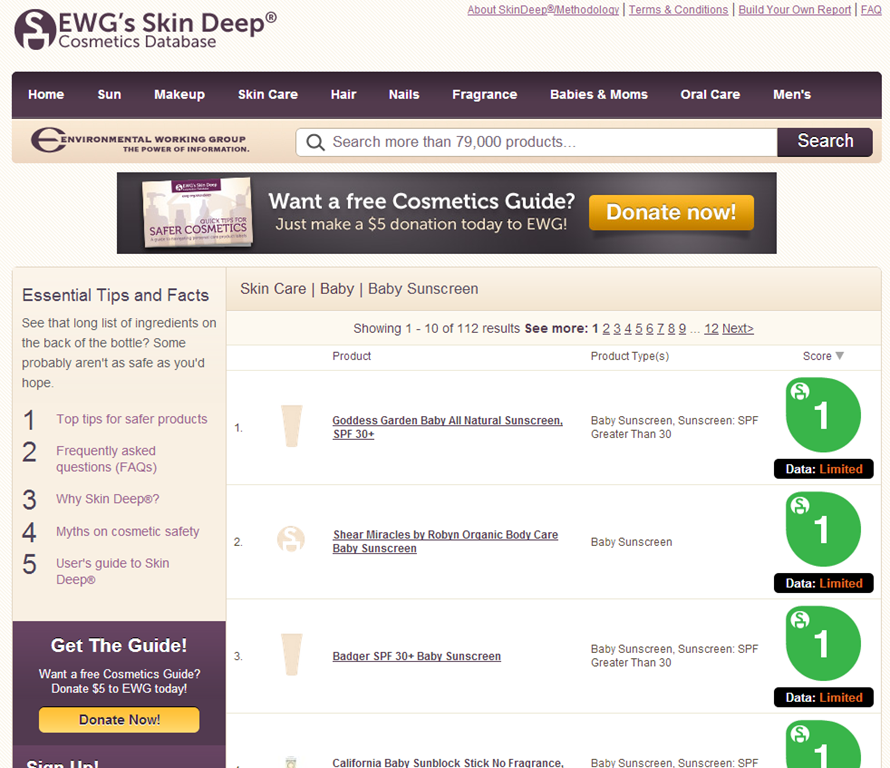Image resolution: width=890 pixels, height=768 pixels.
Task: Click Baby Sunscreen in the breadcrumb
Action: [x=423, y=289]
